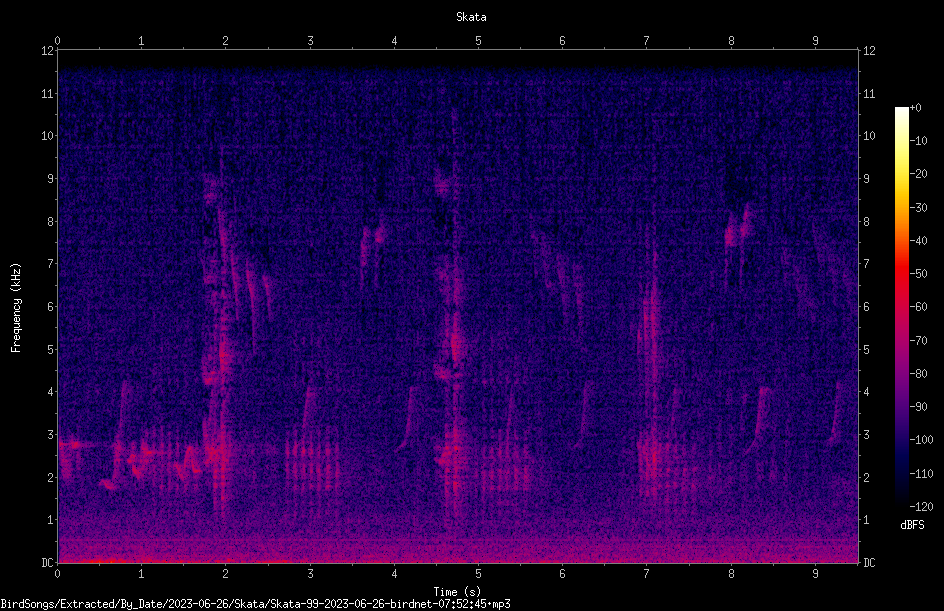Viewport: 944px width, 611px height.
Task: Click the "-30" color scale label
Action: (x=918, y=208)
